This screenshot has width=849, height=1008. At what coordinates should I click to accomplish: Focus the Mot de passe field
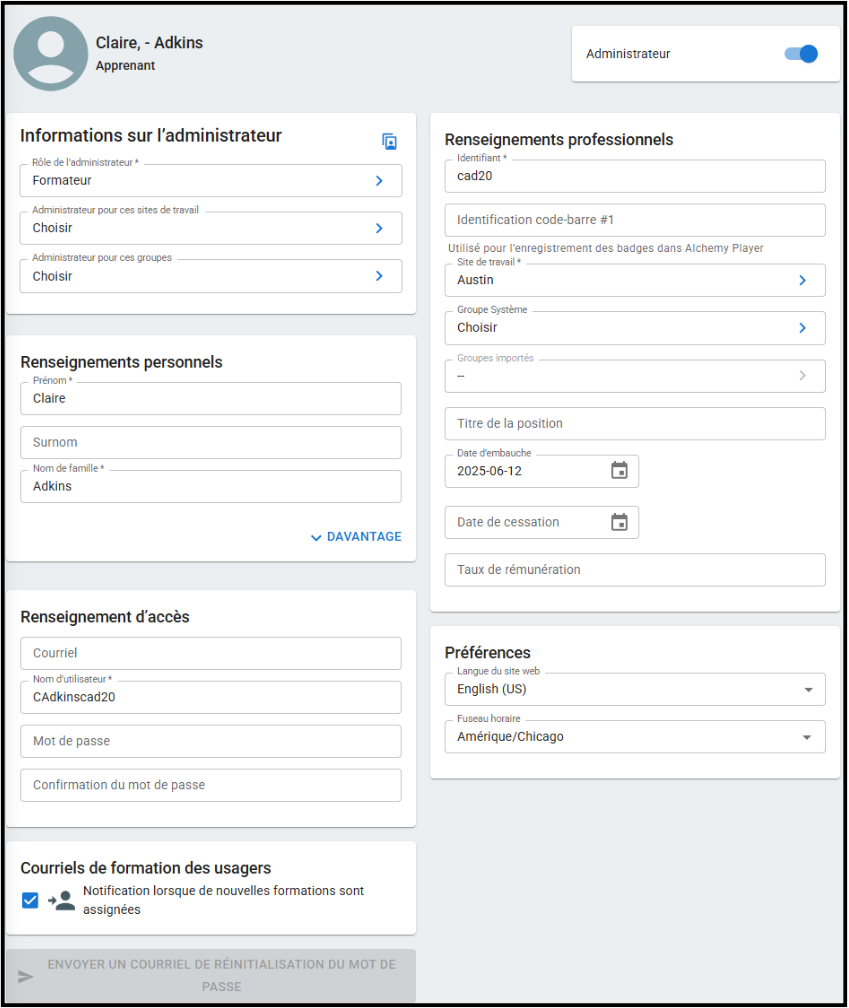pyautogui.click(x=210, y=742)
